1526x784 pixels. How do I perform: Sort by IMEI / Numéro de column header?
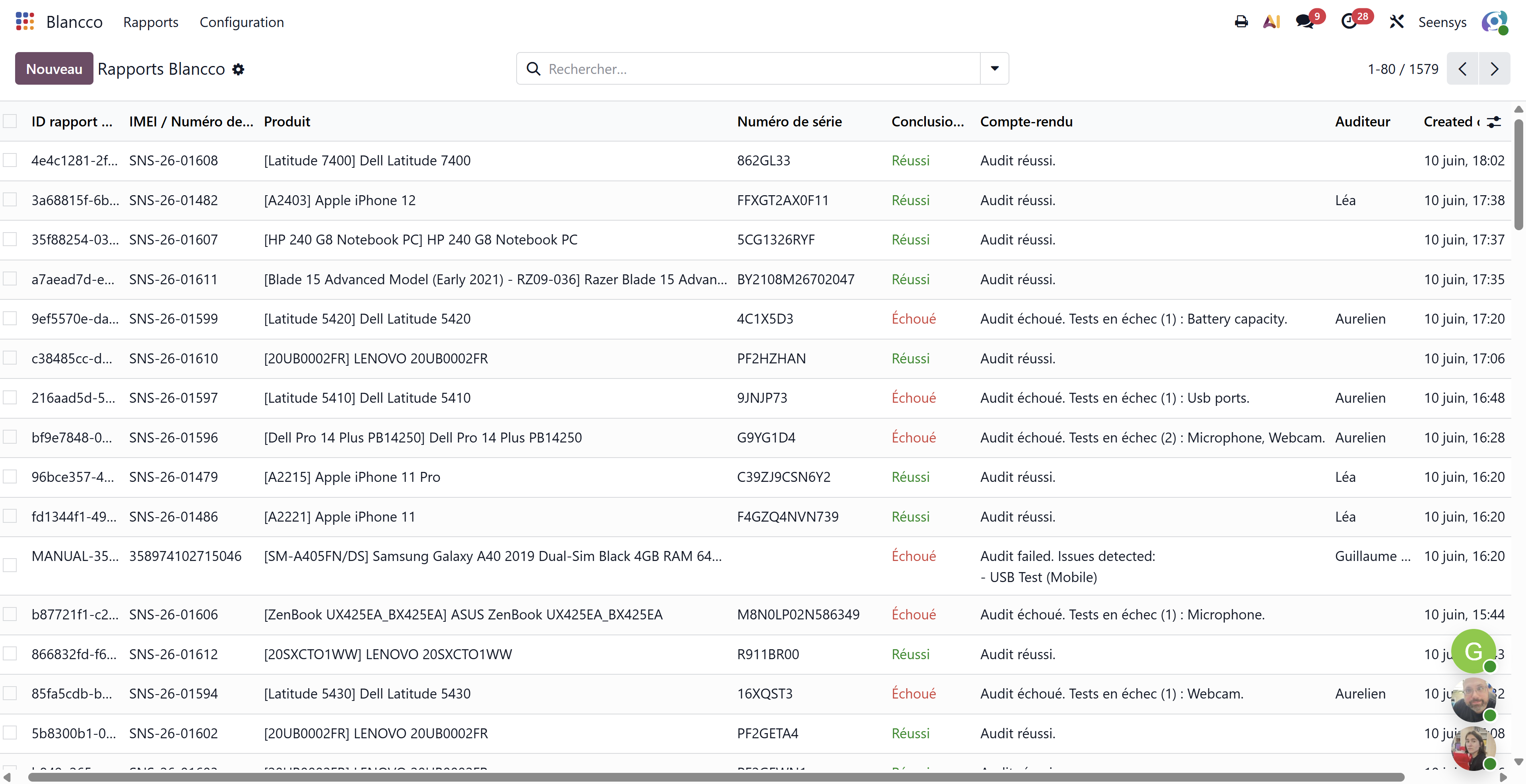tap(191, 121)
